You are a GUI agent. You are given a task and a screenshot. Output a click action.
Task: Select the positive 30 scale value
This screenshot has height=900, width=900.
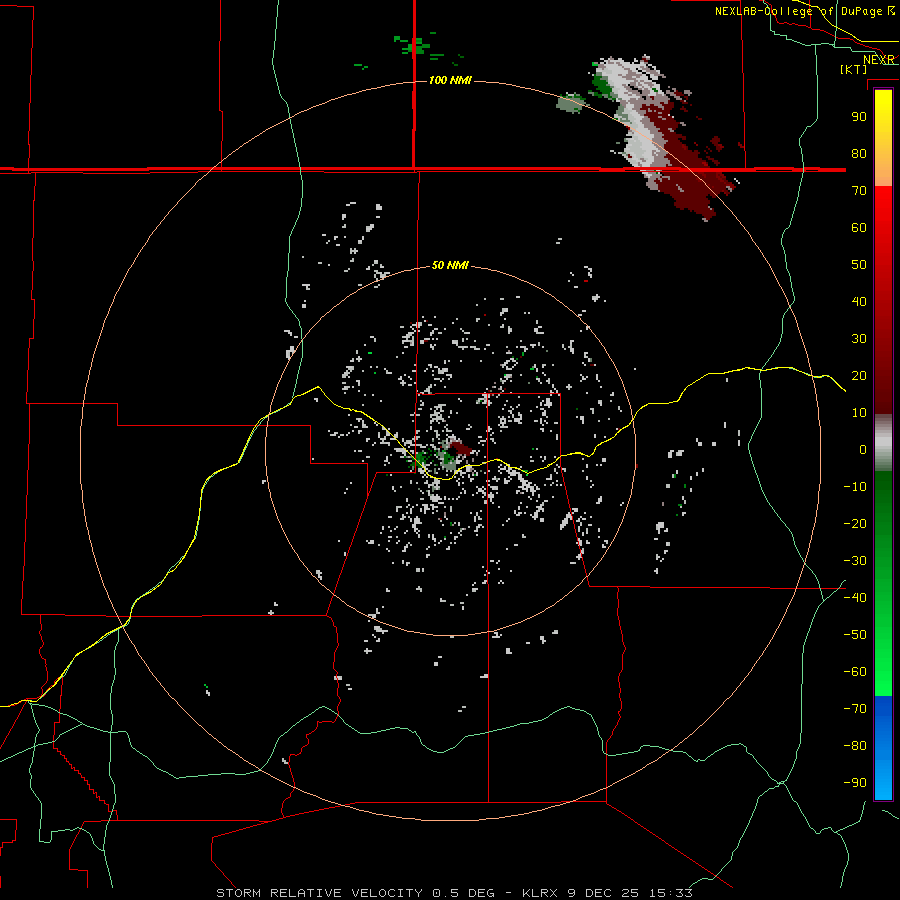click(x=859, y=339)
